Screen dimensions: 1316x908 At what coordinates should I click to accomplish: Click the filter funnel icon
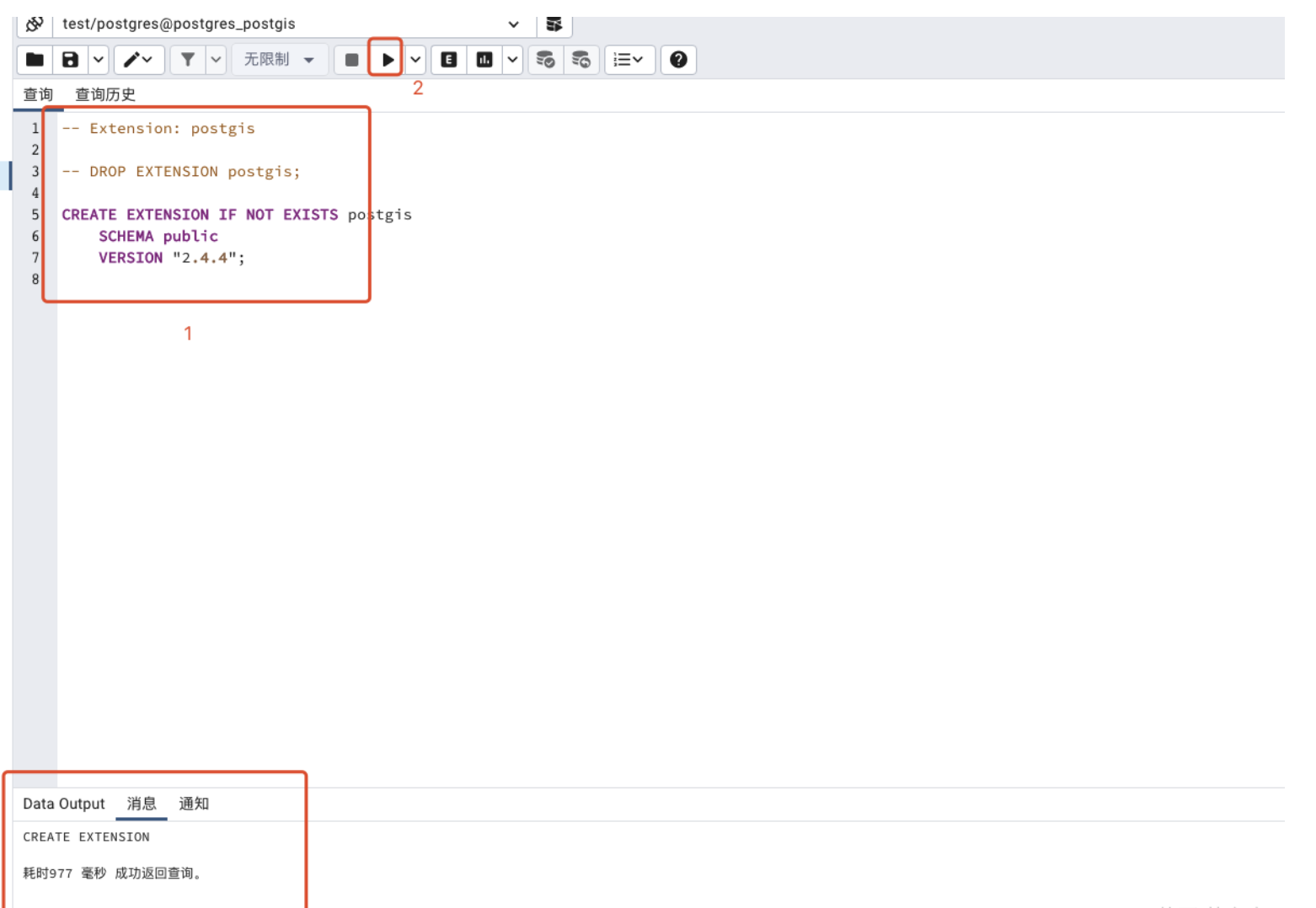(188, 60)
